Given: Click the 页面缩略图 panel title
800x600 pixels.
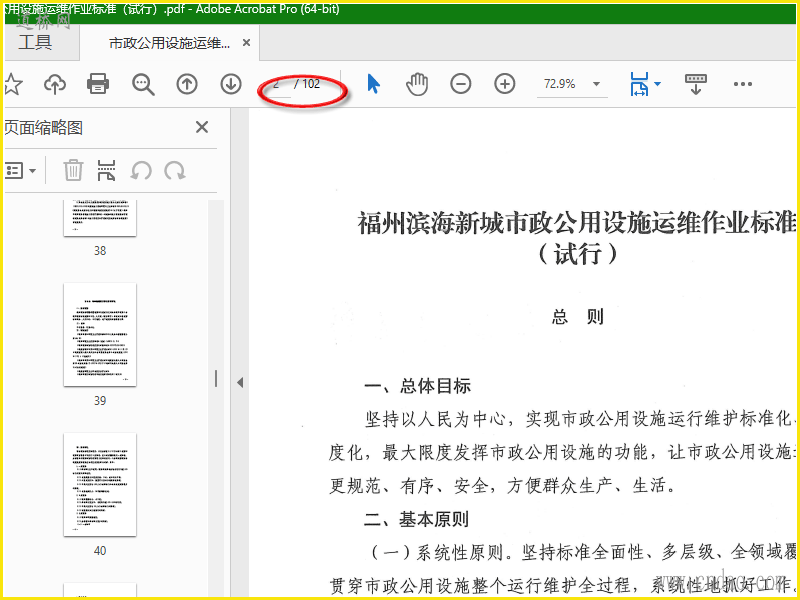Looking at the screenshot, I should (43, 128).
